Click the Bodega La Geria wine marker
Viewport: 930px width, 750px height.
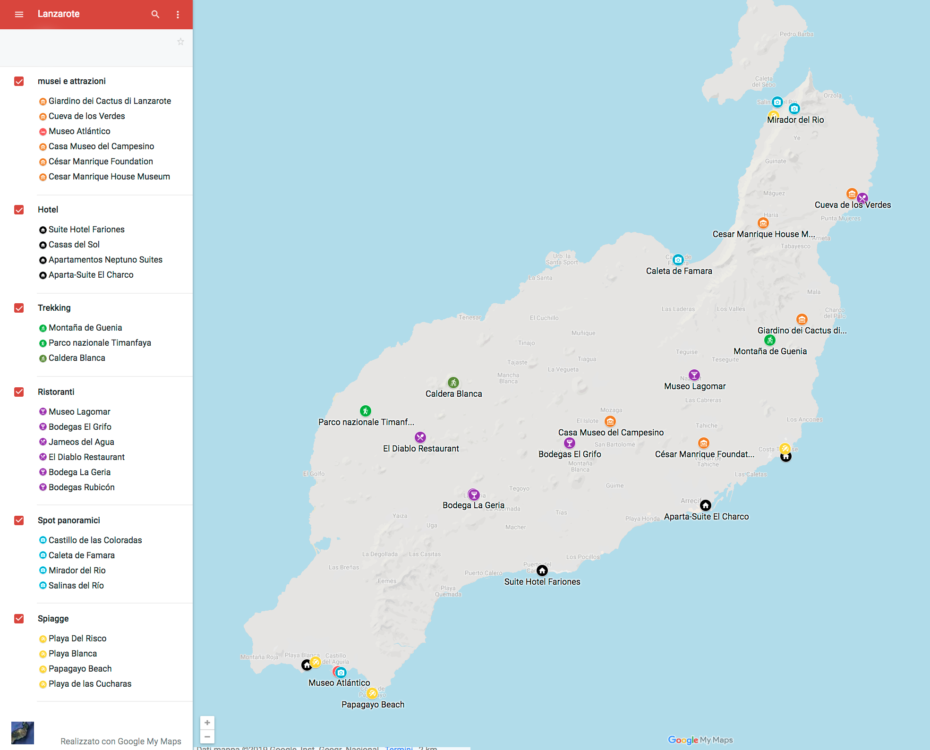click(473, 494)
